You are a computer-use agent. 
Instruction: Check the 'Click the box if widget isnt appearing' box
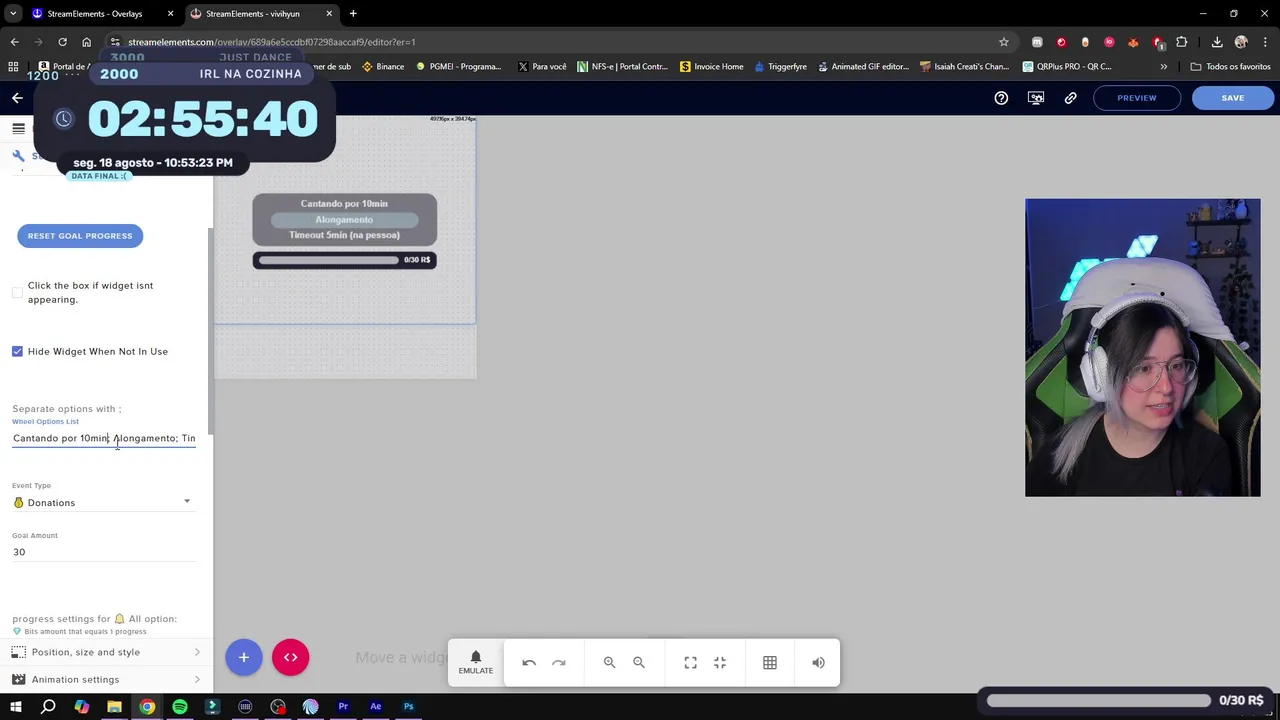(17, 293)
